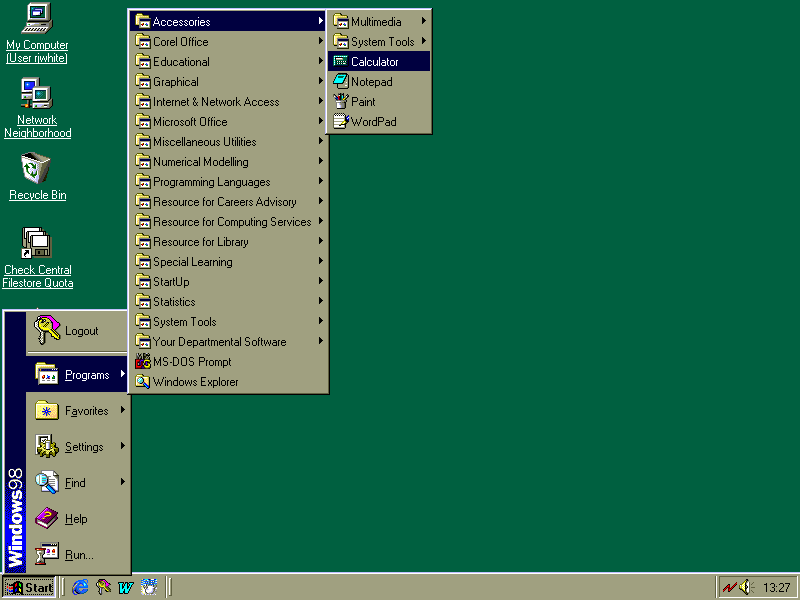Click the volume speaker tray icon
This screenshot has width=800, height=600.
pyautogui.click(x=747, y=587)
